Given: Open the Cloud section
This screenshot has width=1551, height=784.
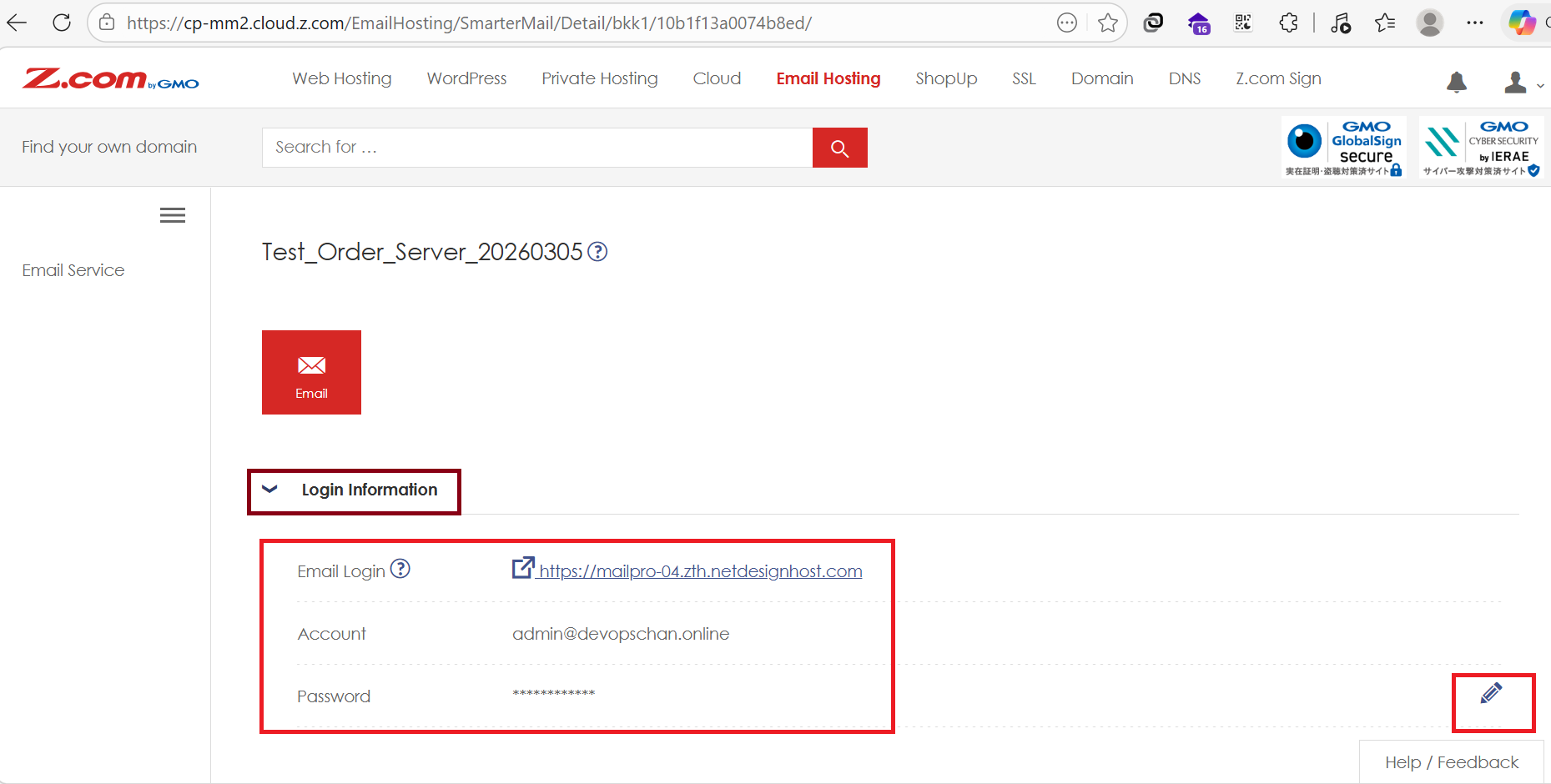Looking at the screenshot, I should 717,78.
